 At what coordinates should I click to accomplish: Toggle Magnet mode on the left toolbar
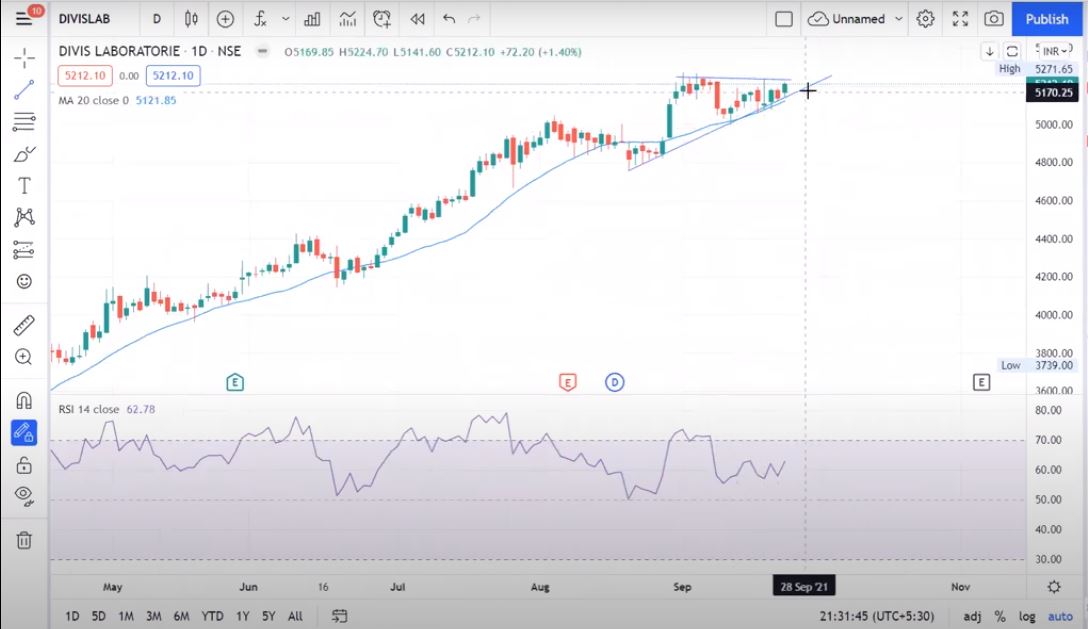tap(24, 401)
